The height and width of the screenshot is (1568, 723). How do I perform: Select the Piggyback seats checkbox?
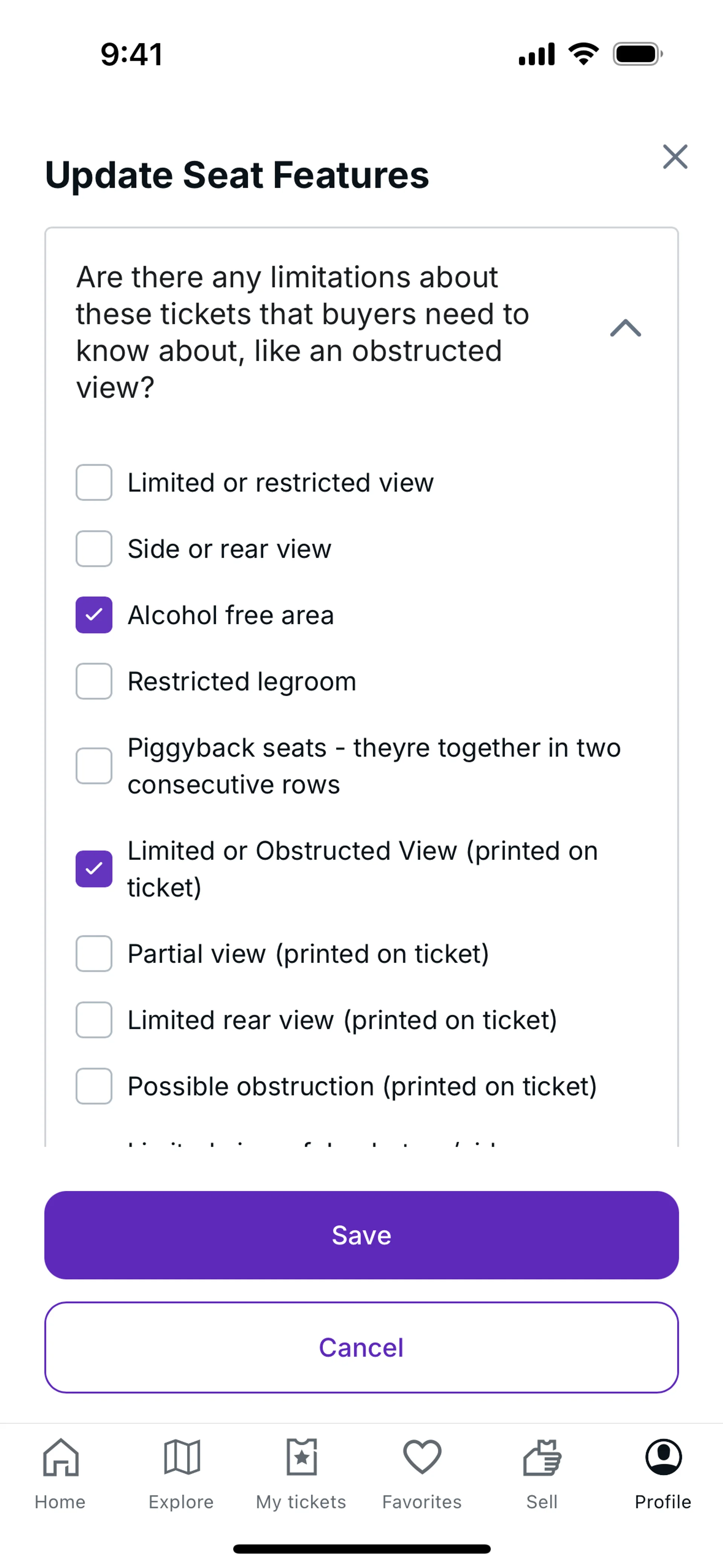point(94,766)
